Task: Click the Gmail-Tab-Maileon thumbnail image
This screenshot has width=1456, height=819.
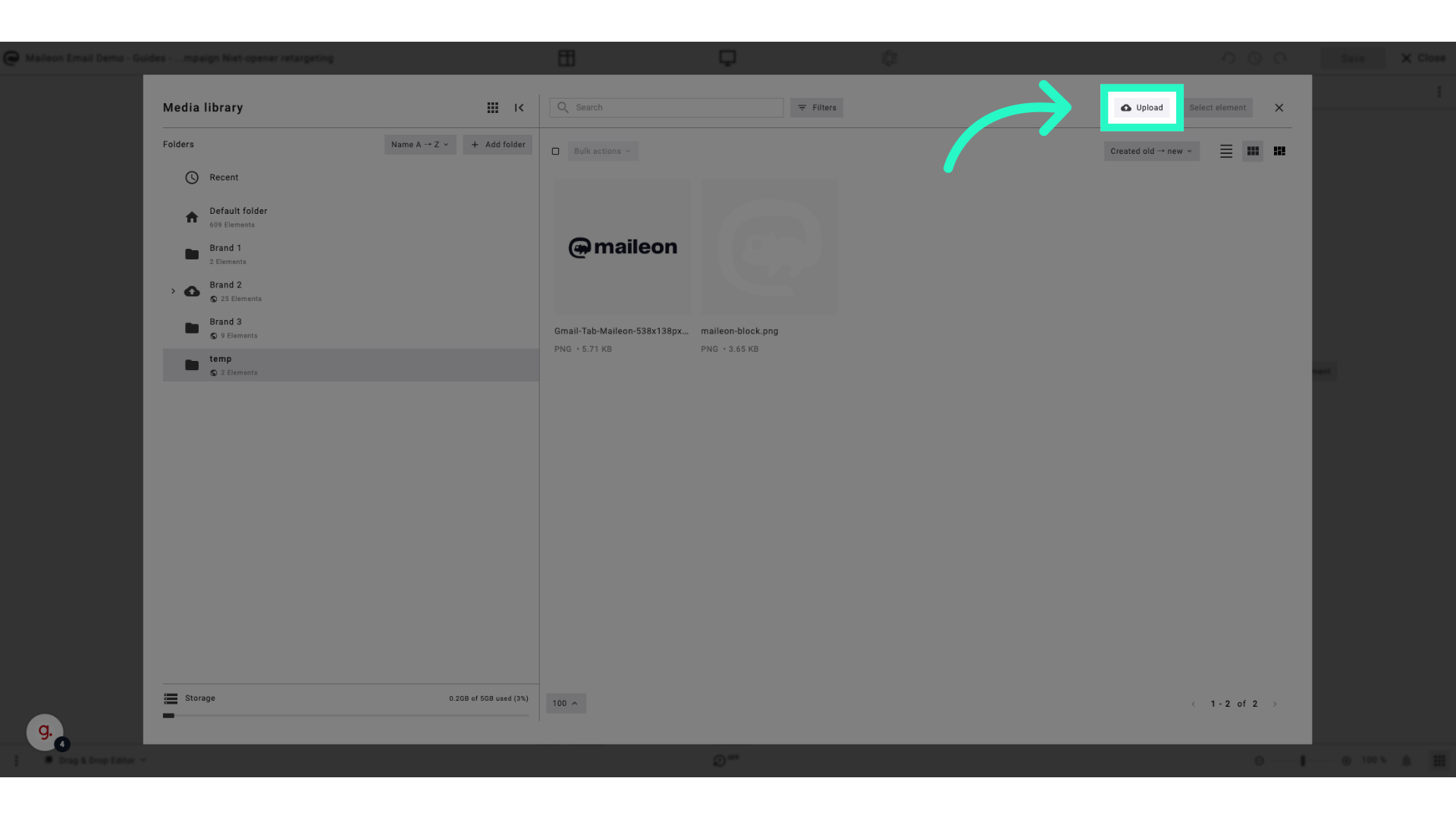Action: pyautogui.click(x=622, y=247)
